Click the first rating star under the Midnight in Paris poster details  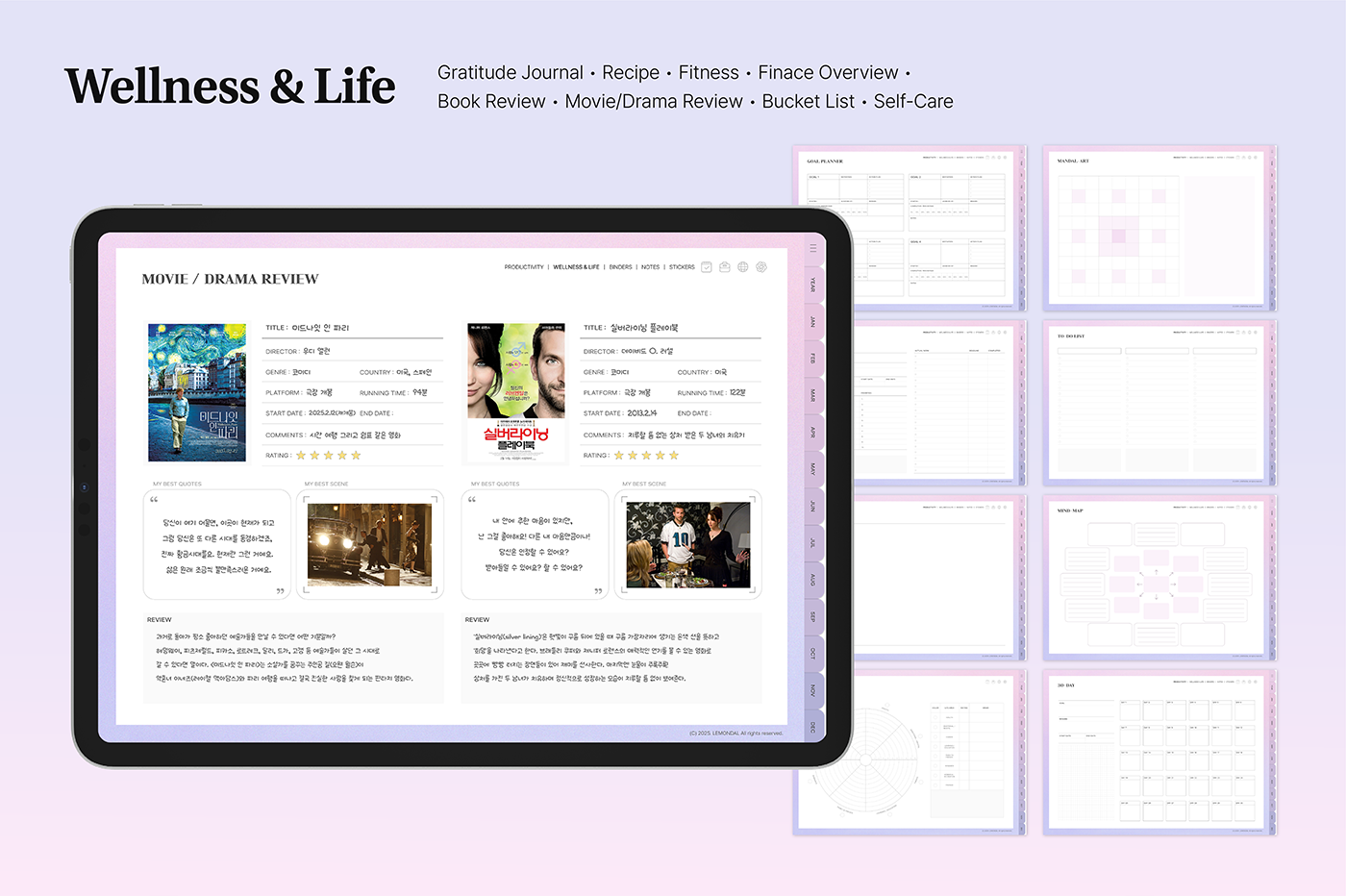point(301,456)
